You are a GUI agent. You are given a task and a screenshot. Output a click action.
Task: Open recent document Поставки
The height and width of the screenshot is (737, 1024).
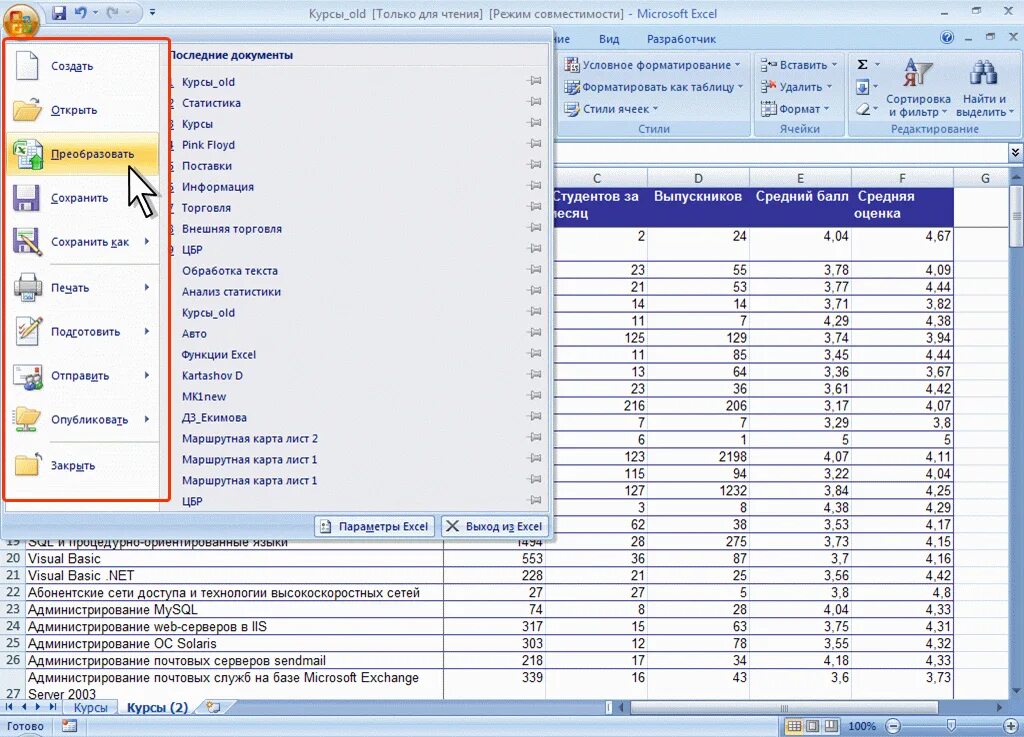tap(206, 166)
